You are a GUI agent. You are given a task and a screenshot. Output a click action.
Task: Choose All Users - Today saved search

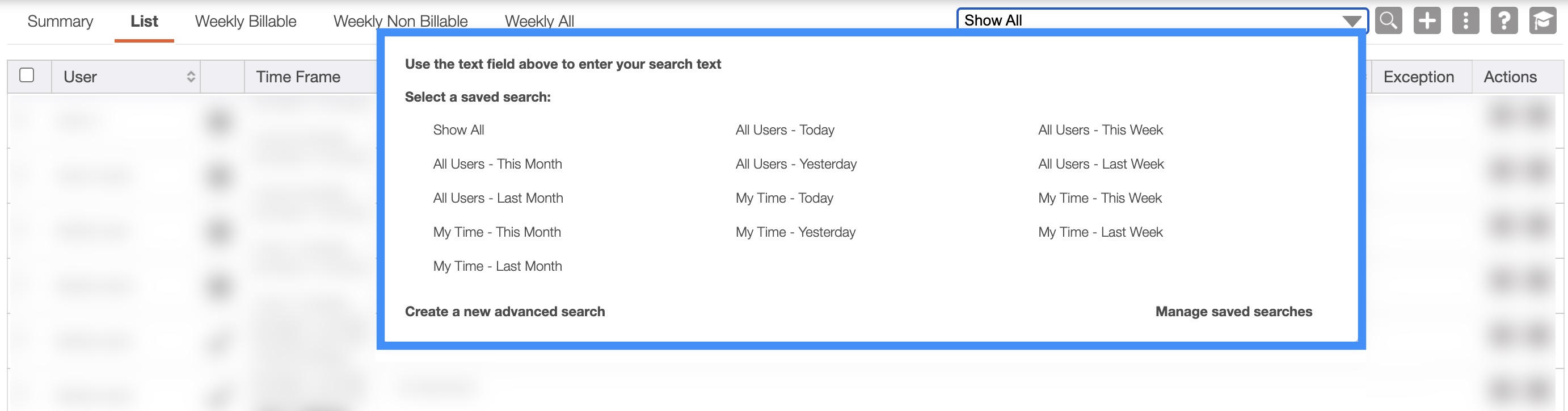coord(785,131)
